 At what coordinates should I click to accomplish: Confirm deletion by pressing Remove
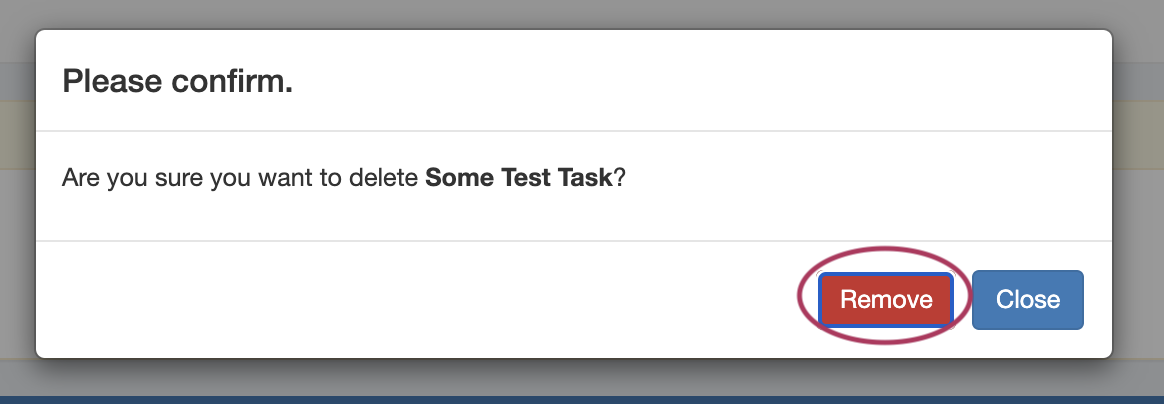click(x=886, y=299)
